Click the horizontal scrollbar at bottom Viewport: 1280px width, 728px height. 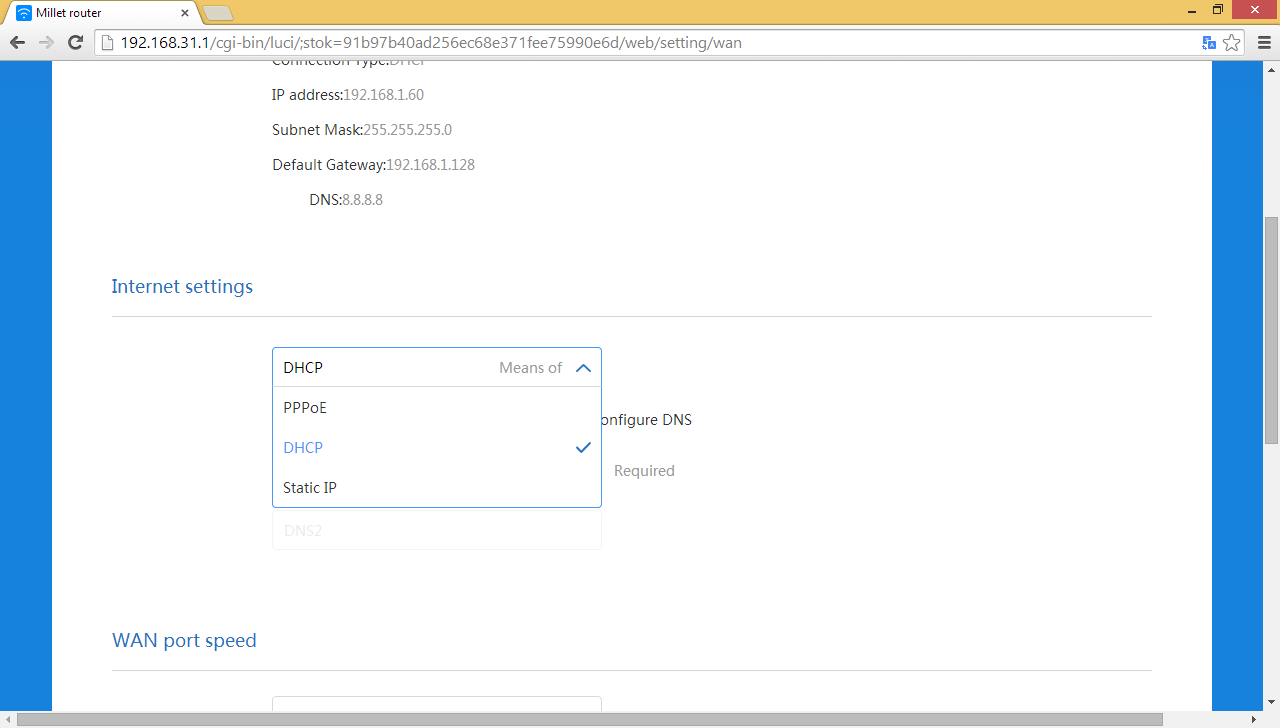click(590, 719)
